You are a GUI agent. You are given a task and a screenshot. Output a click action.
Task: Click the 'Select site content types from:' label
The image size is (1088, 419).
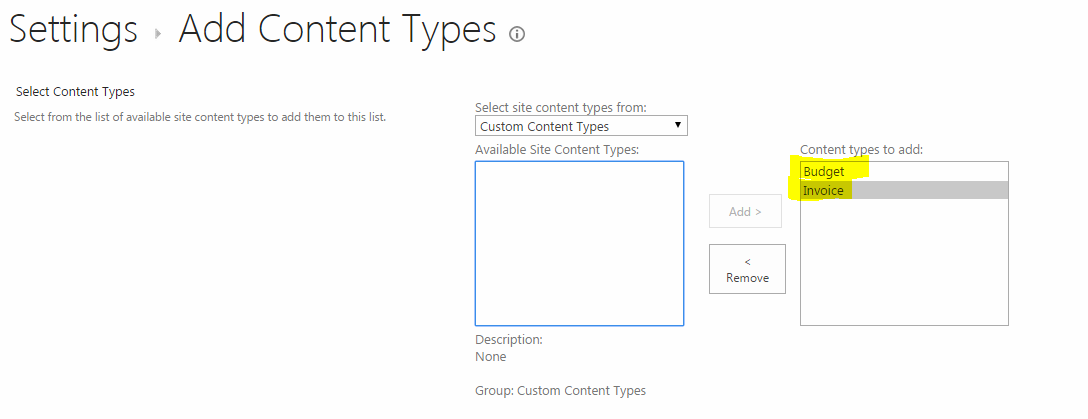[x=561, y=107]
